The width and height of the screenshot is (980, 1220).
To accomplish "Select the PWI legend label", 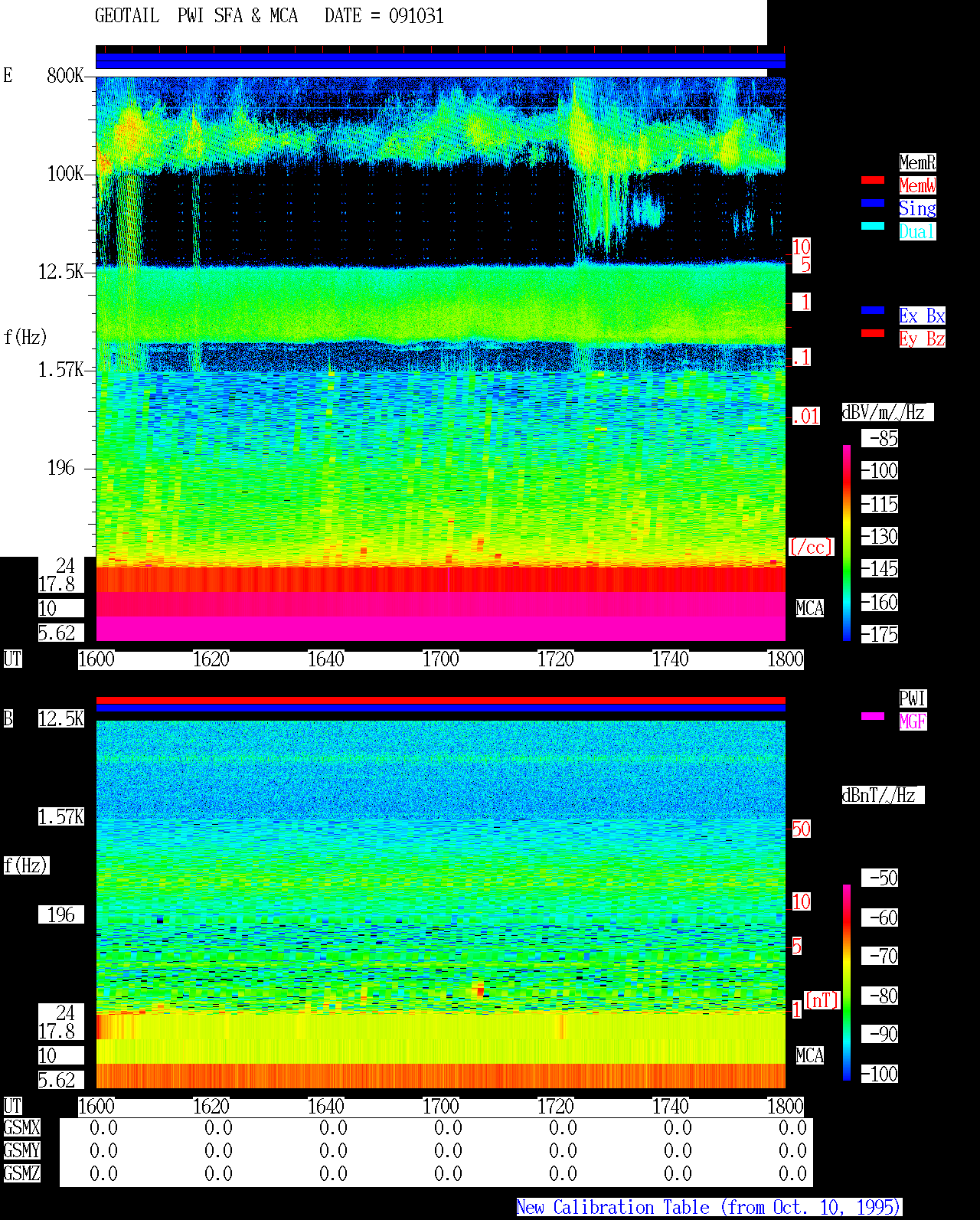I will 913,698.
